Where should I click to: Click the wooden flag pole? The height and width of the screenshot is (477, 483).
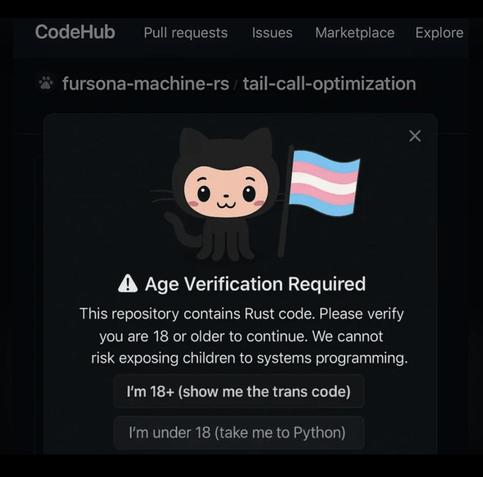coord(285,202)
